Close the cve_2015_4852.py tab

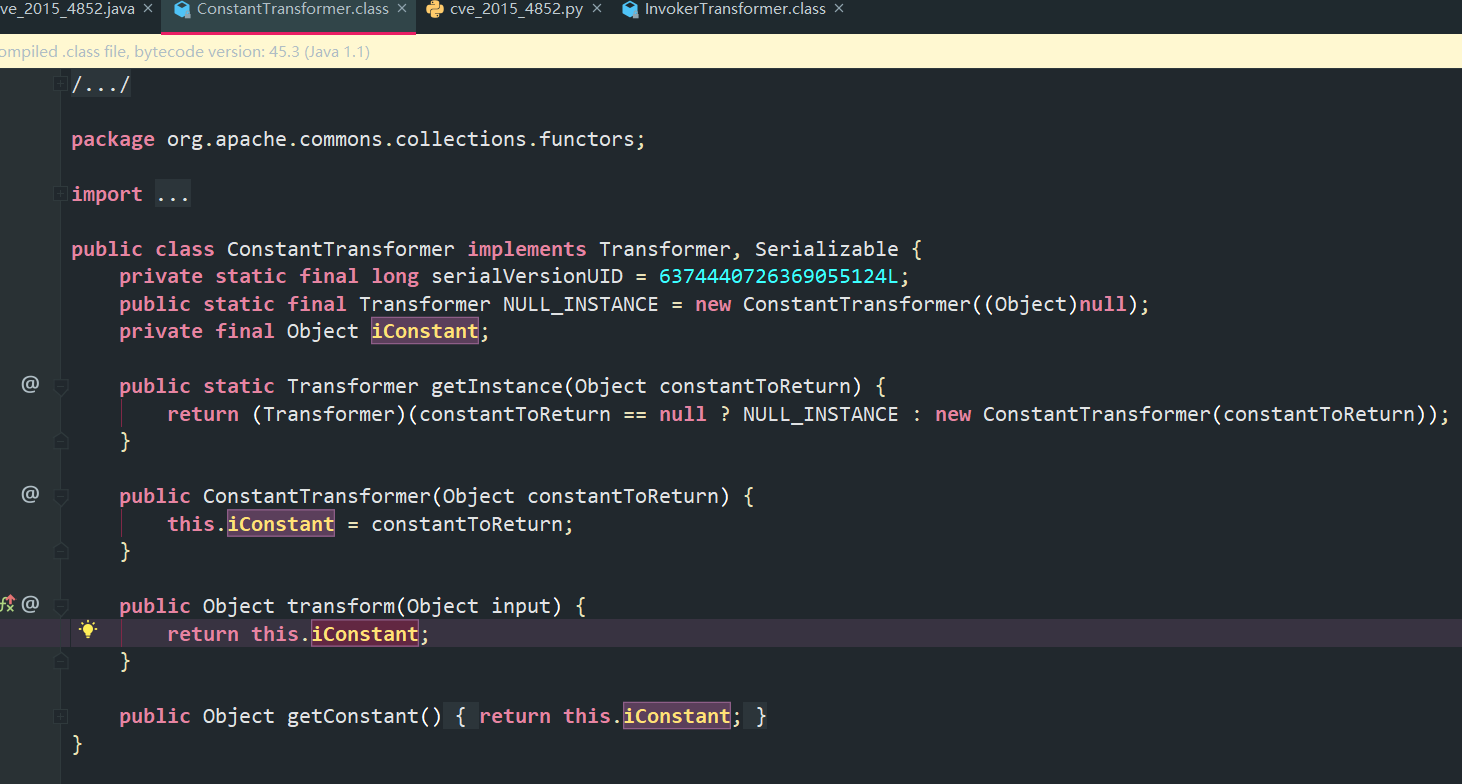click(597, 8)
